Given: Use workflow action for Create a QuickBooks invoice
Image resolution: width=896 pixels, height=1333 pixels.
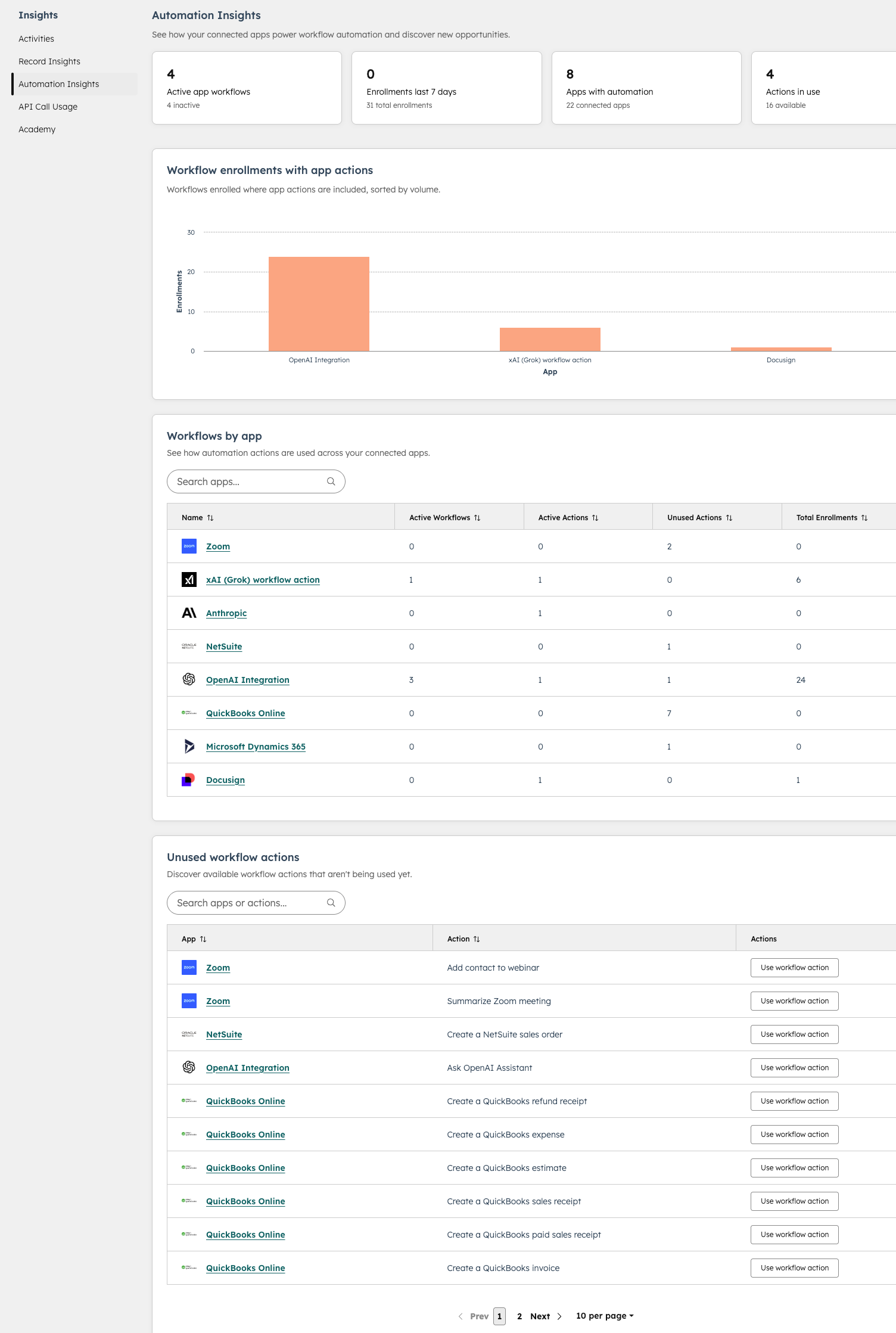Looking at the screenshot, I should 794,1268.
